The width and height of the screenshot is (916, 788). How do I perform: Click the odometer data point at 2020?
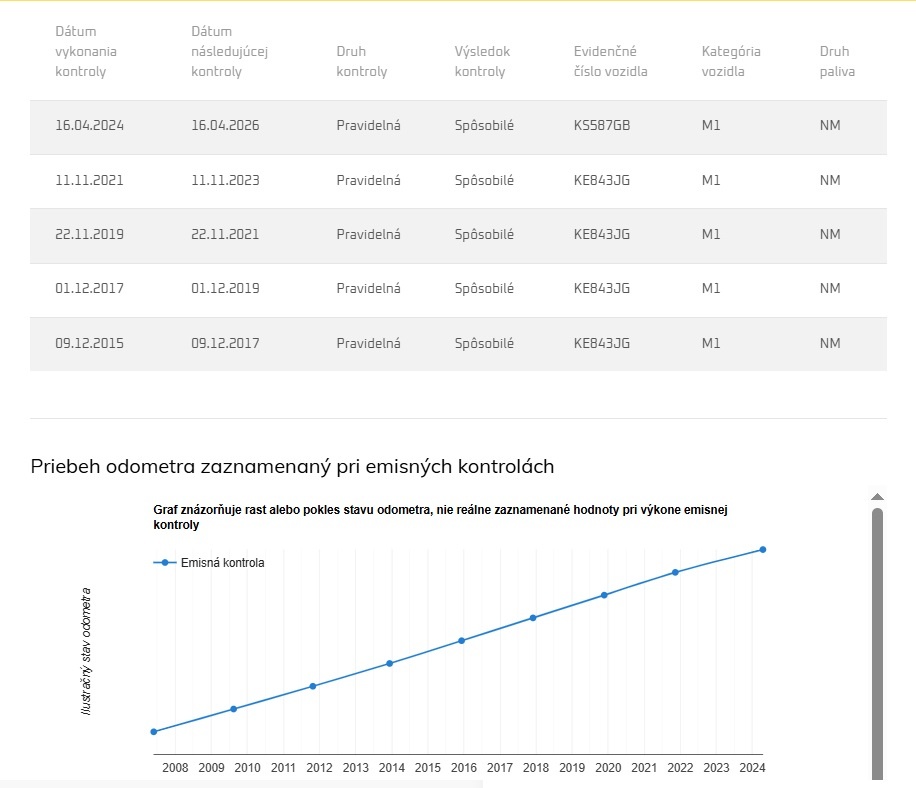coord(604,596)
